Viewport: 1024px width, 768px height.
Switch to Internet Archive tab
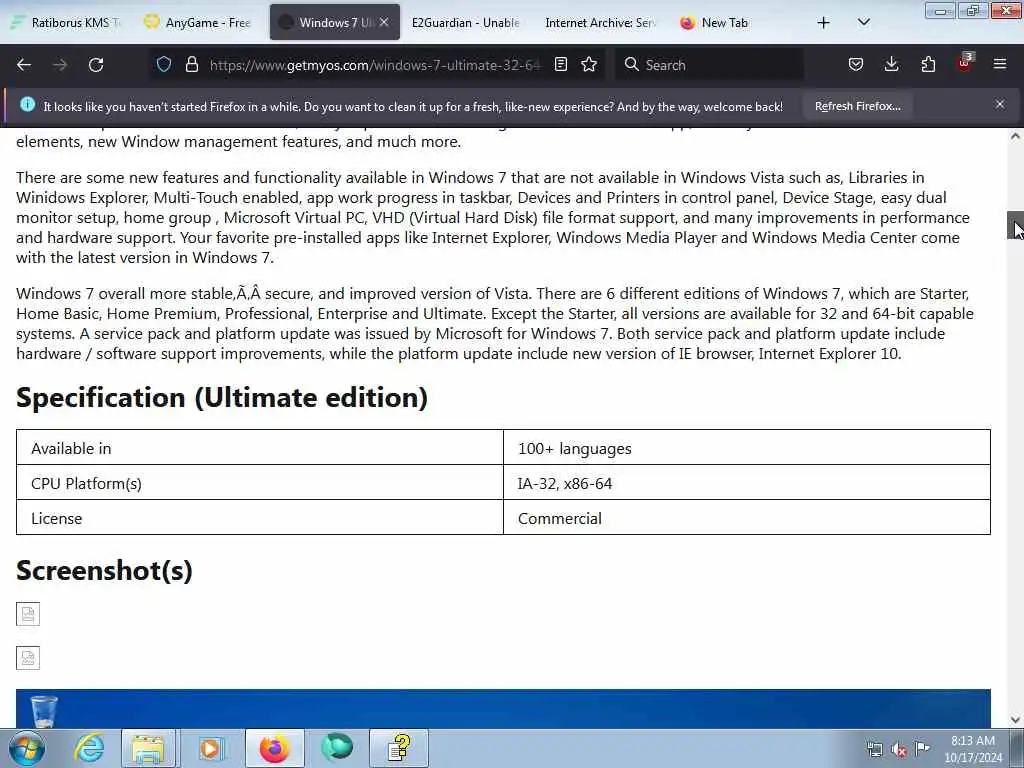600,22
